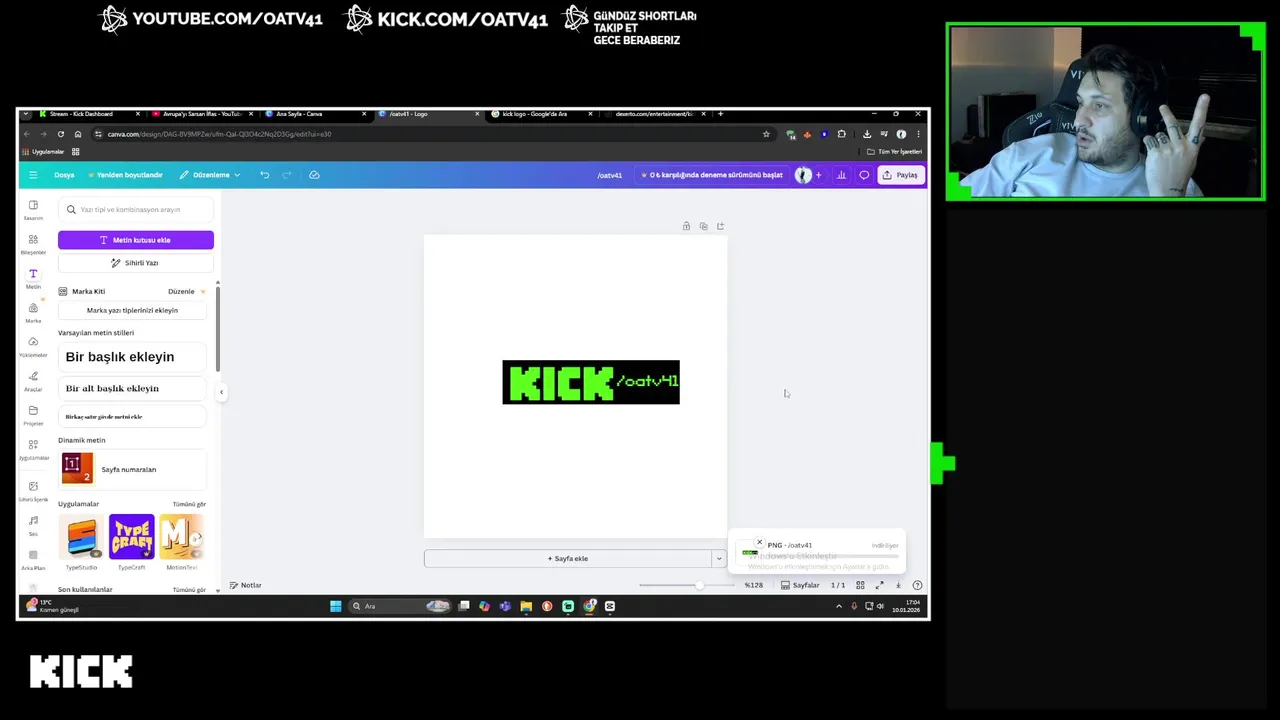Open the Ses sidebar panel
The image size is (1280, 720).
point(33,525)
